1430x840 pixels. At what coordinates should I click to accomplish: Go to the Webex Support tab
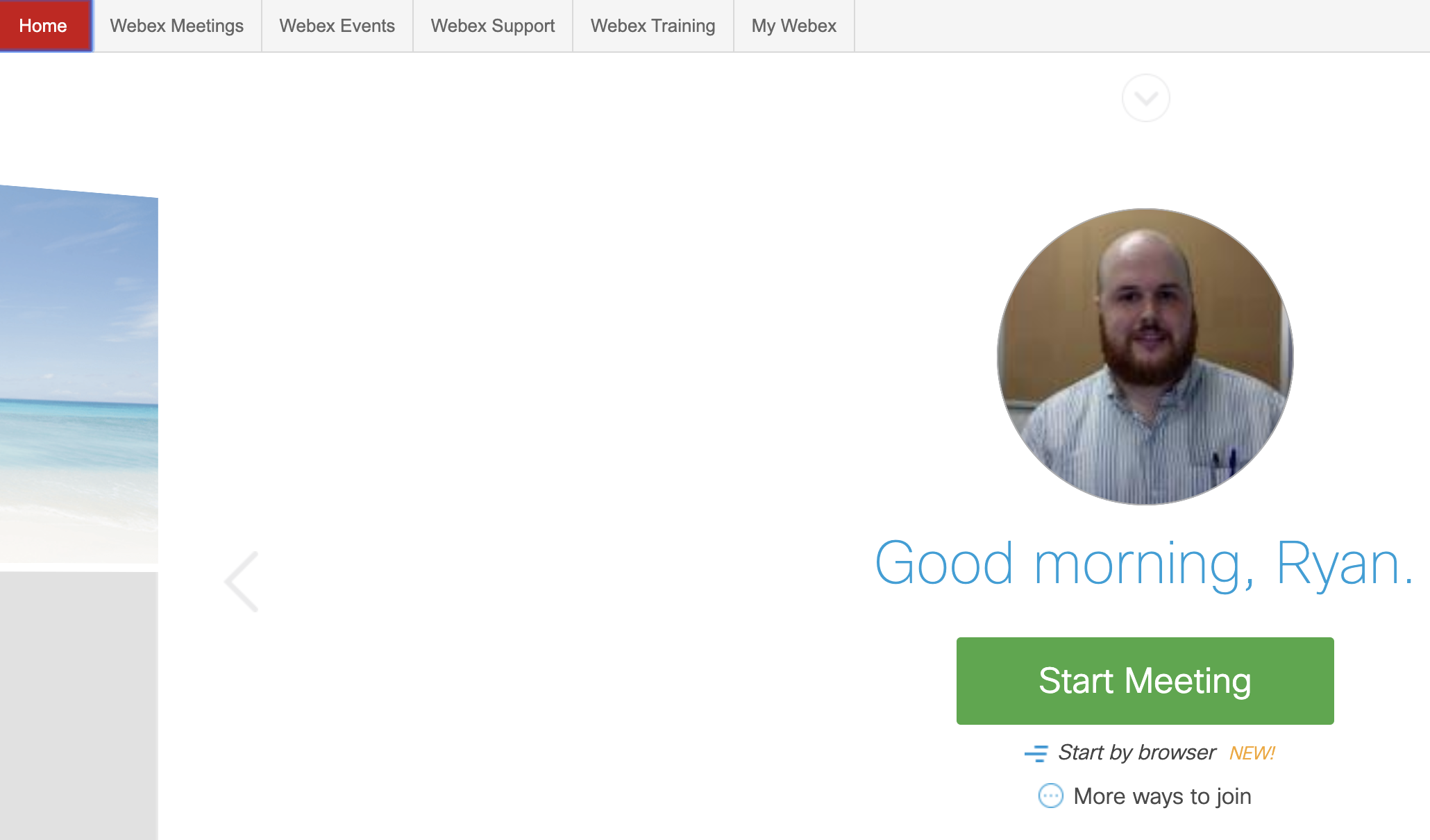[493, 26]
